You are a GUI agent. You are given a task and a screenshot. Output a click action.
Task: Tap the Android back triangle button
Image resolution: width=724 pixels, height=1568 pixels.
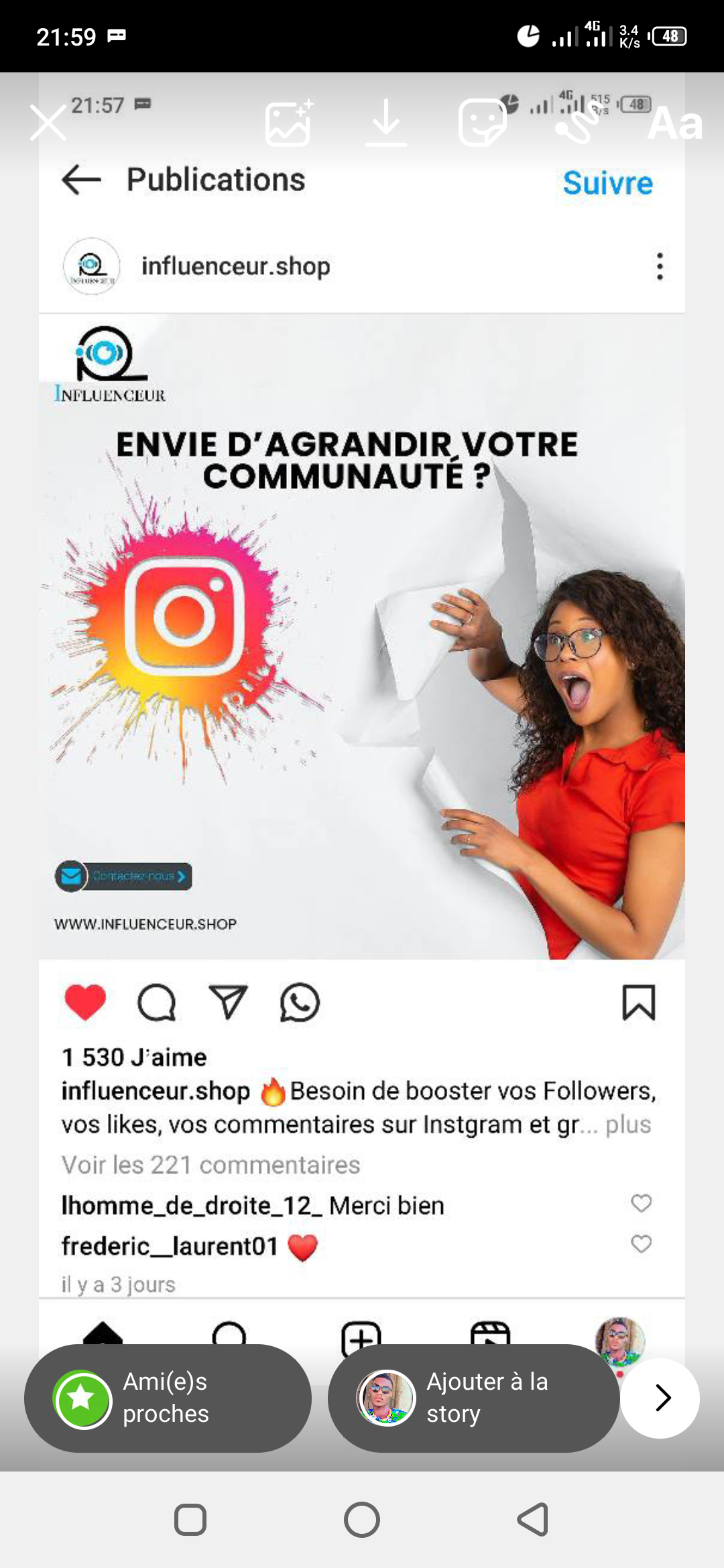coord(534,1519)
